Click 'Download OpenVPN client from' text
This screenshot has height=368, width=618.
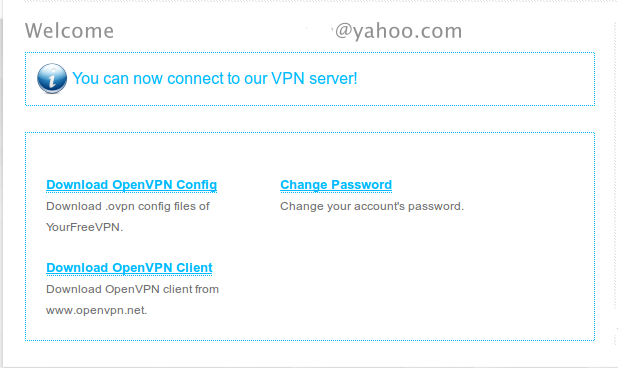click(x=132, y=289)
